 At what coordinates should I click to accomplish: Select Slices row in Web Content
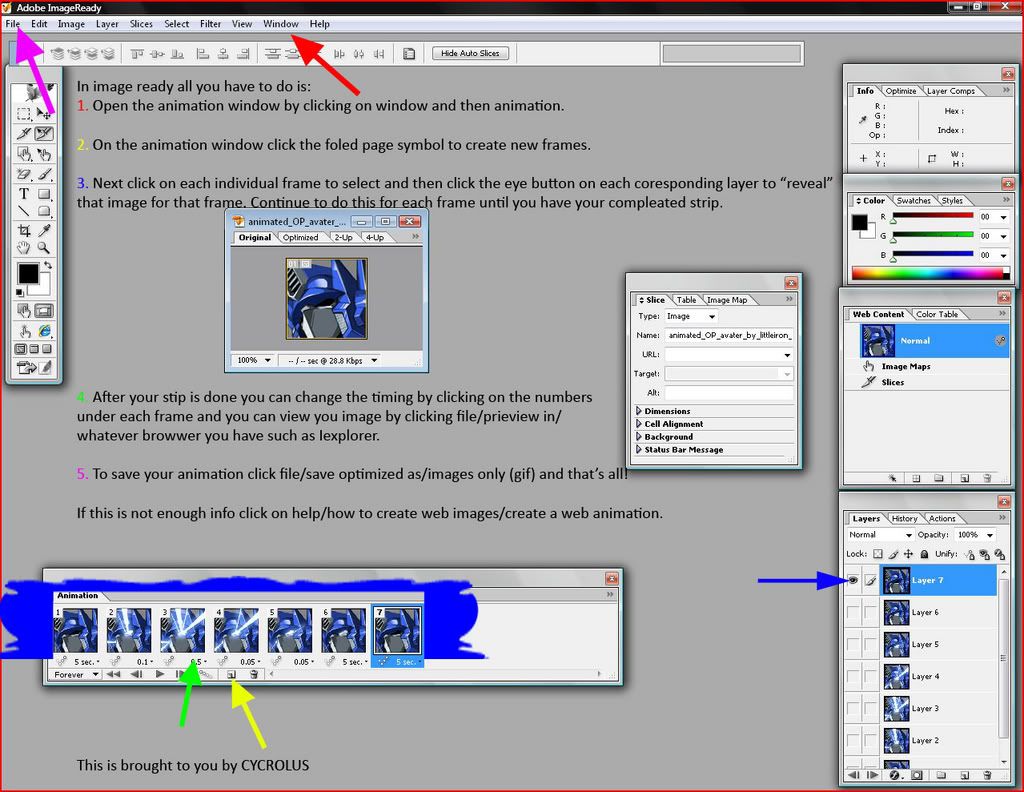927,382
